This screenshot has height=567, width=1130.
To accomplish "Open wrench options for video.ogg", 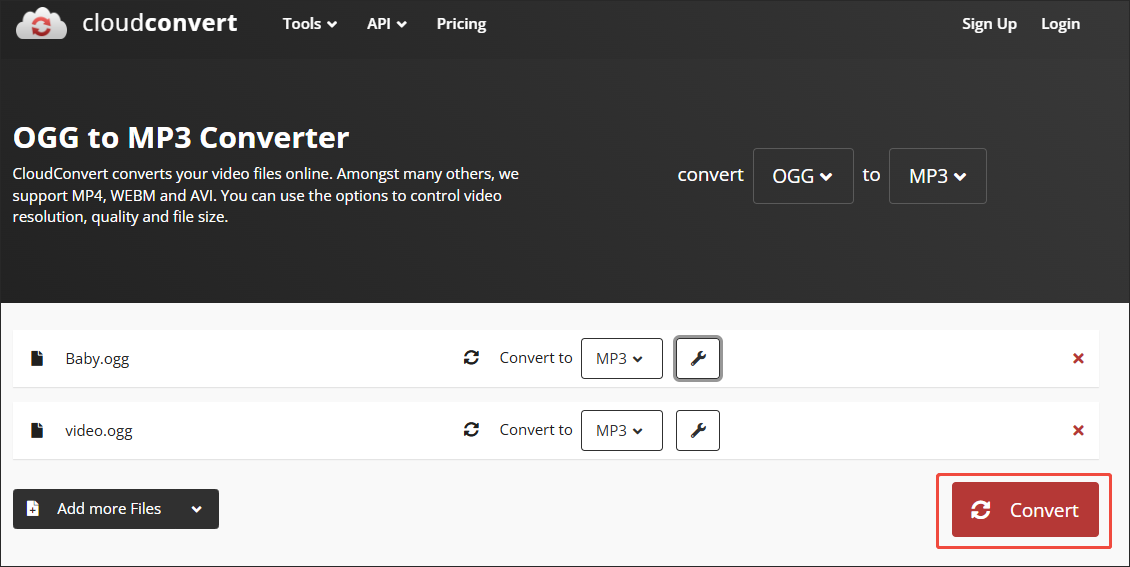I will click(698, 431).
